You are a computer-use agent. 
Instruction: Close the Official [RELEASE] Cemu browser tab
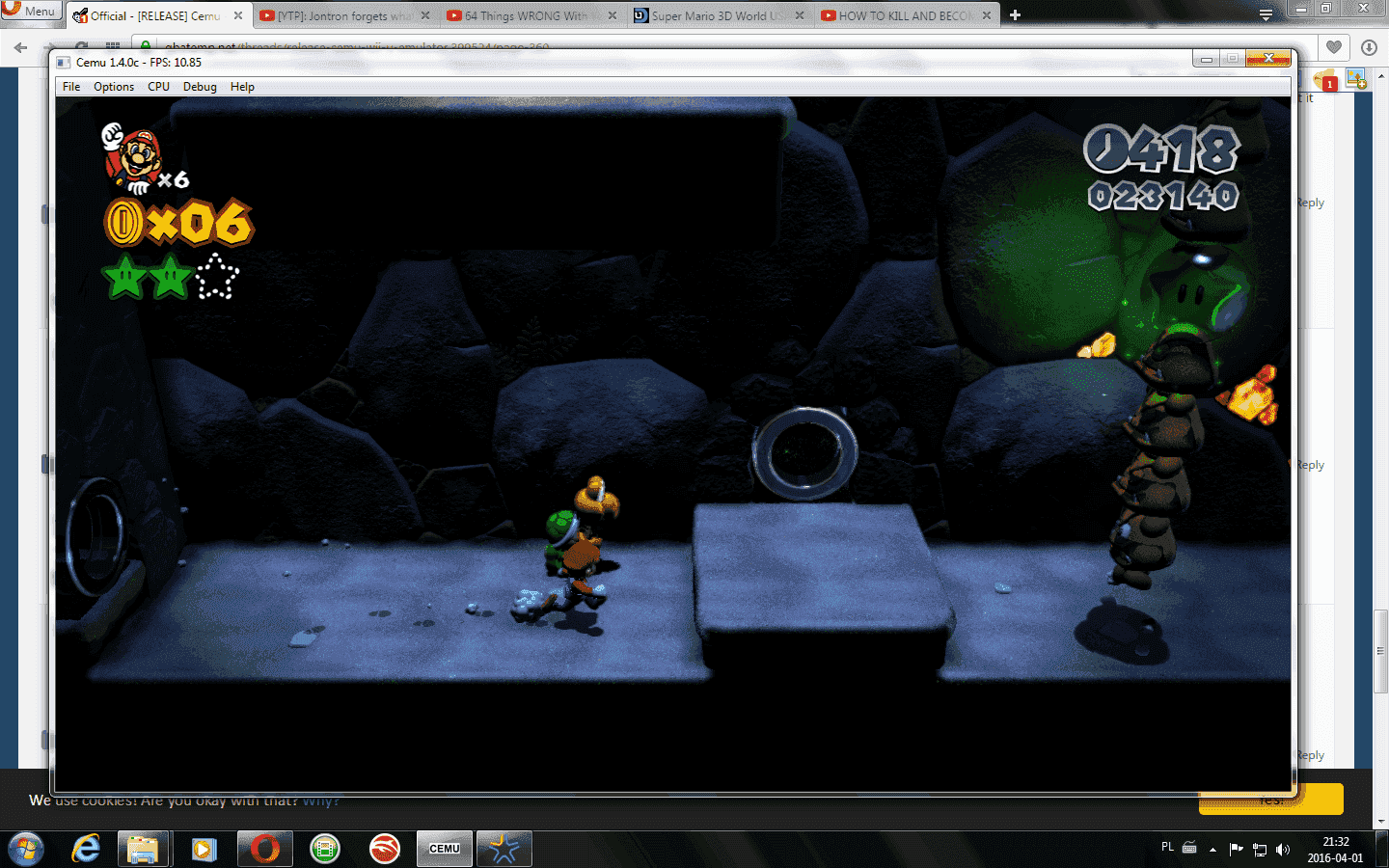(x=238, y=15)
